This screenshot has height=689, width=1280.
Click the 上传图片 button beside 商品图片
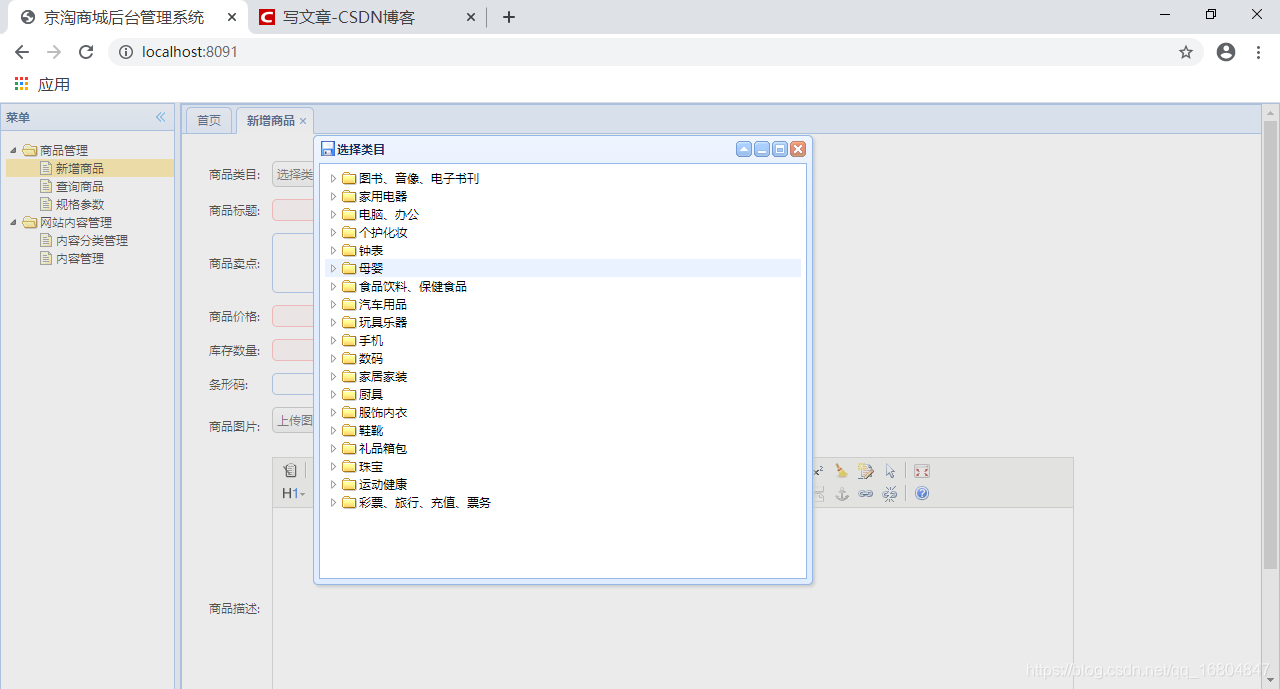tap(293, 421)
